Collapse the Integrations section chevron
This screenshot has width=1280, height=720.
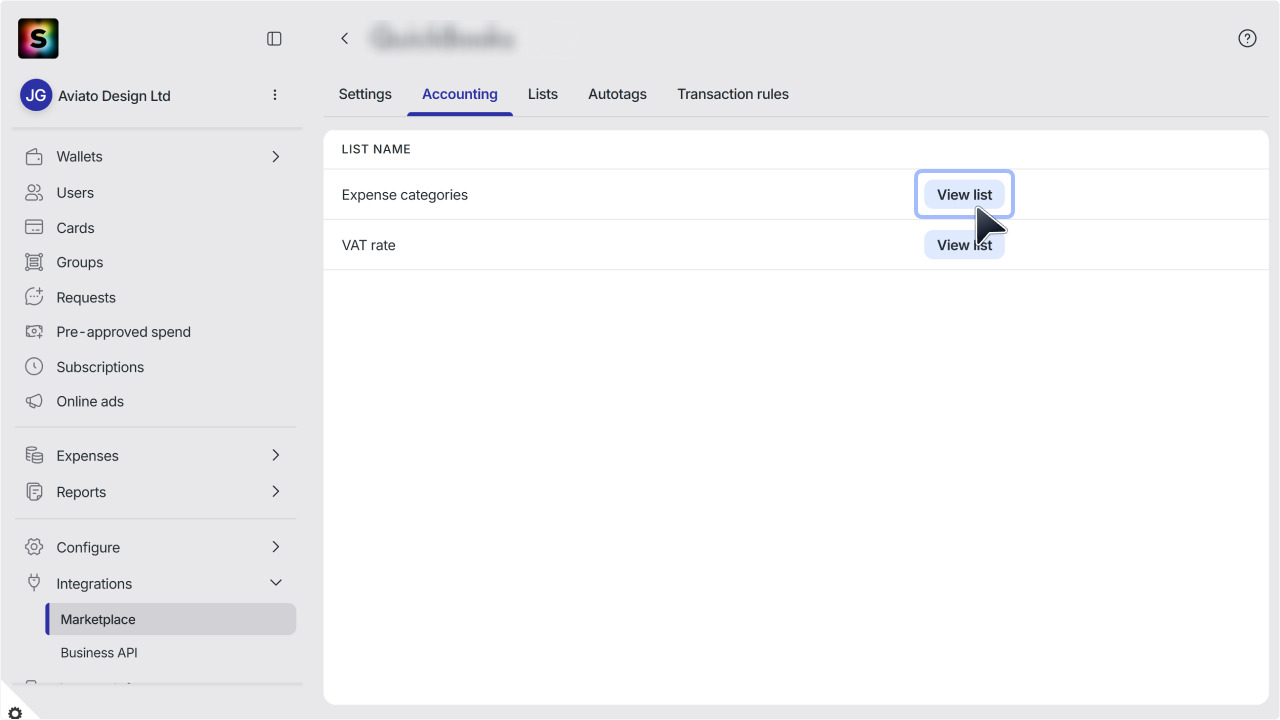tap(276, 583)
